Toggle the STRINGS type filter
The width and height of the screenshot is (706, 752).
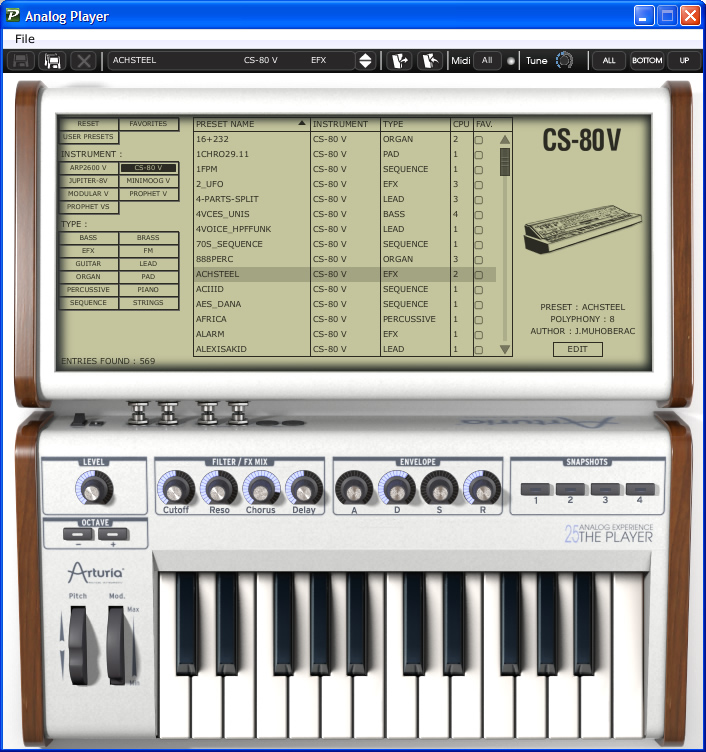(x=148, y=303)
